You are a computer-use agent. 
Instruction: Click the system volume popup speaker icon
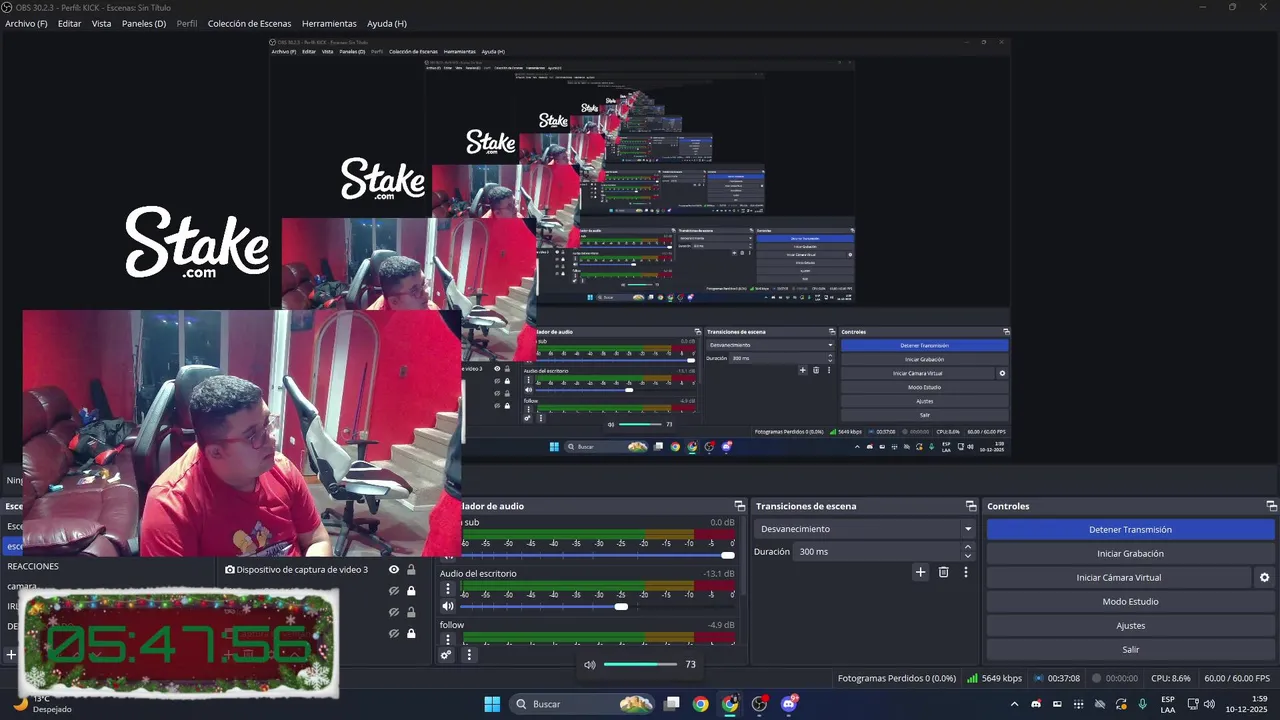[x=590, y=664]
